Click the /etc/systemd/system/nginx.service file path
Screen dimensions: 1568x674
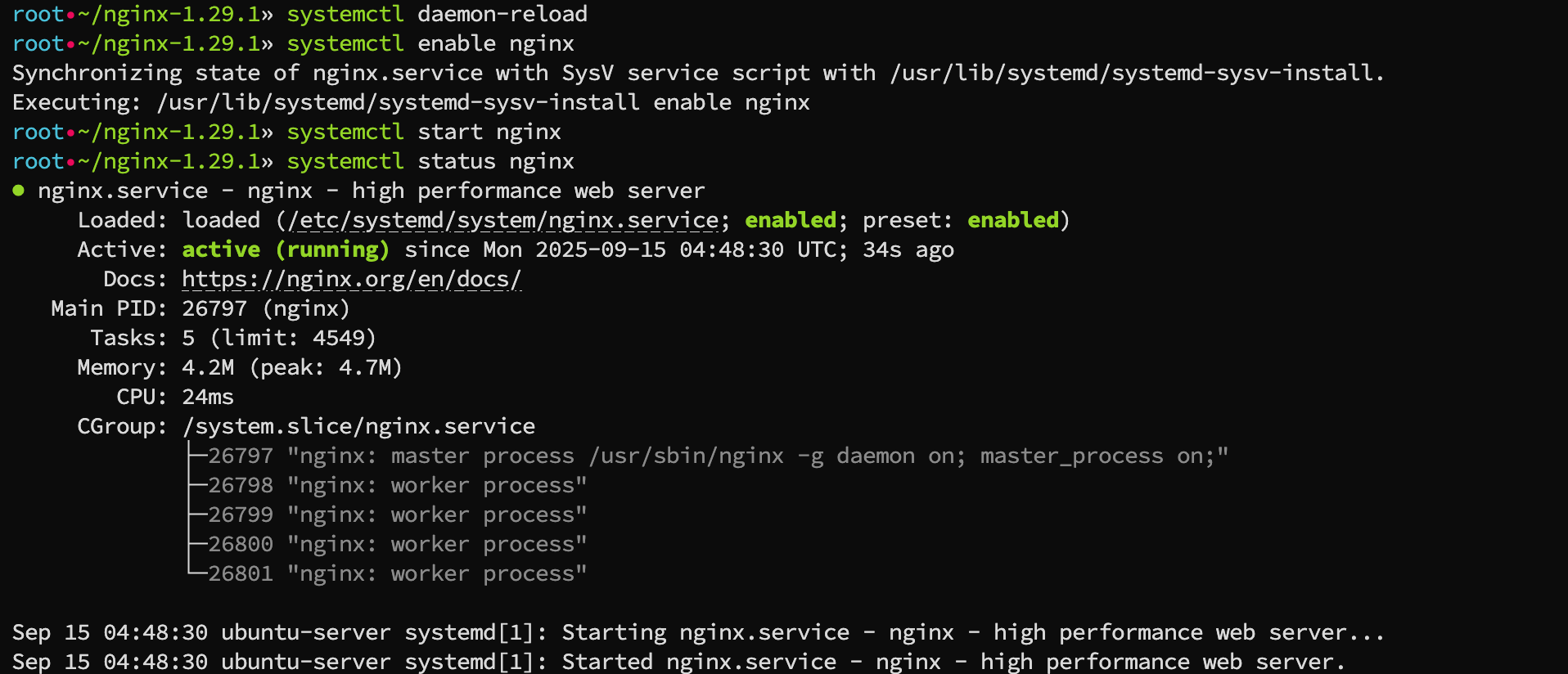click(x=502, y=220)
